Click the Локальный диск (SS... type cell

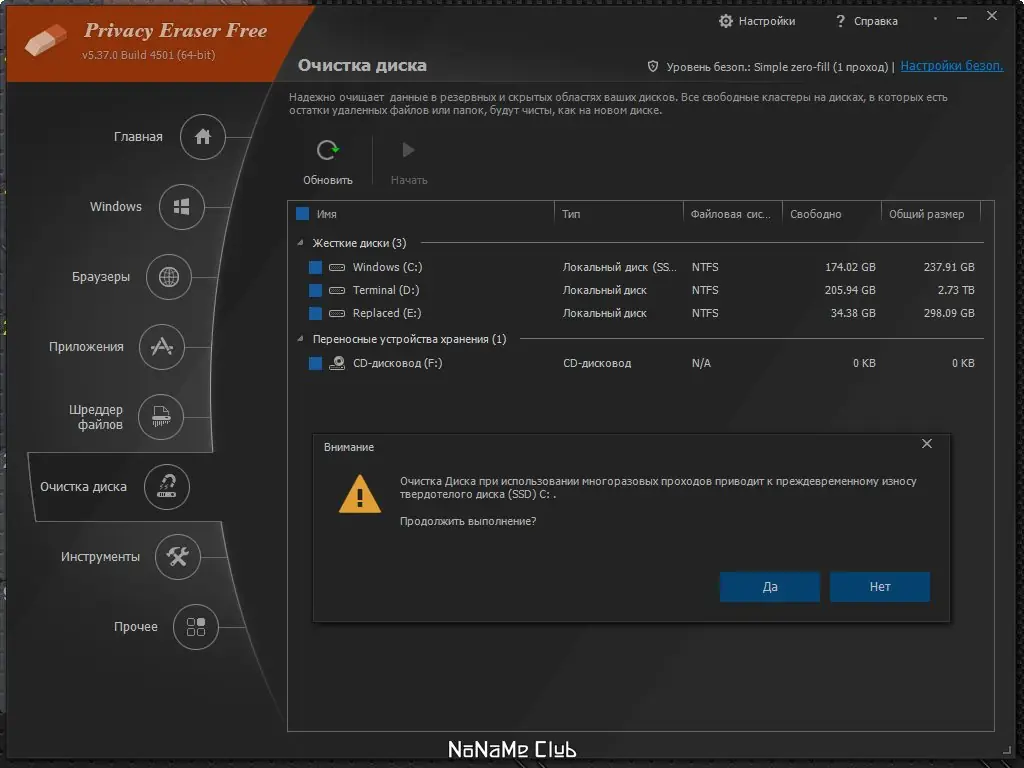(x=619, y=267)
